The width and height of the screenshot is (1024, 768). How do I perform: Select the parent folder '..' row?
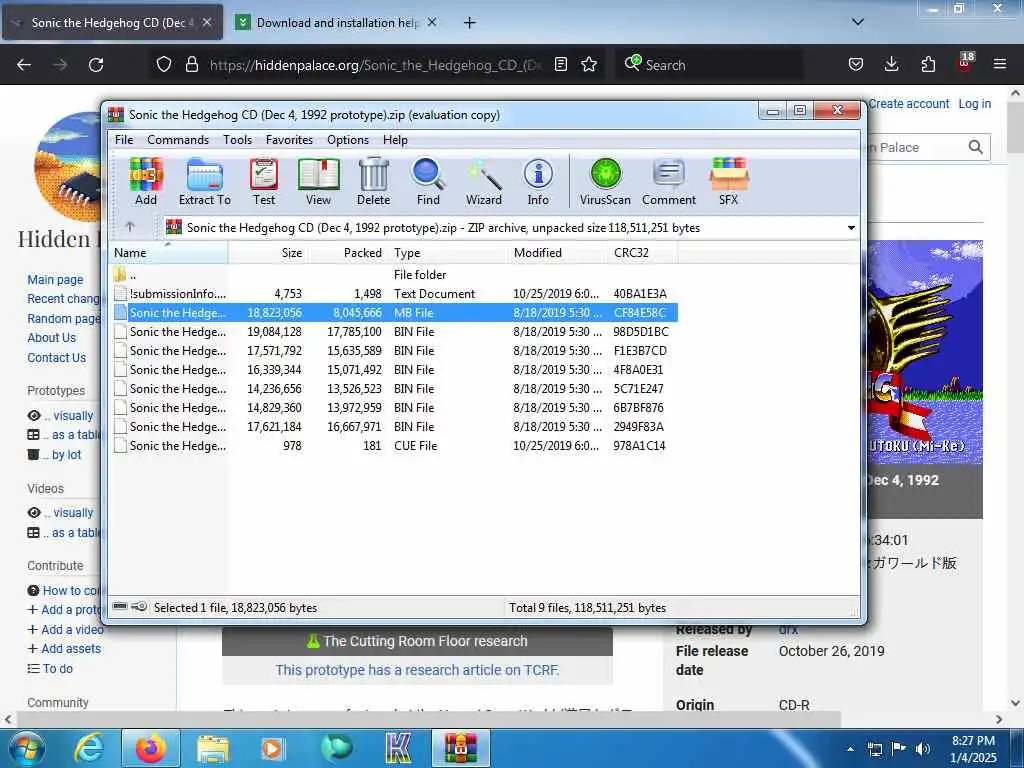coord(394,275)
